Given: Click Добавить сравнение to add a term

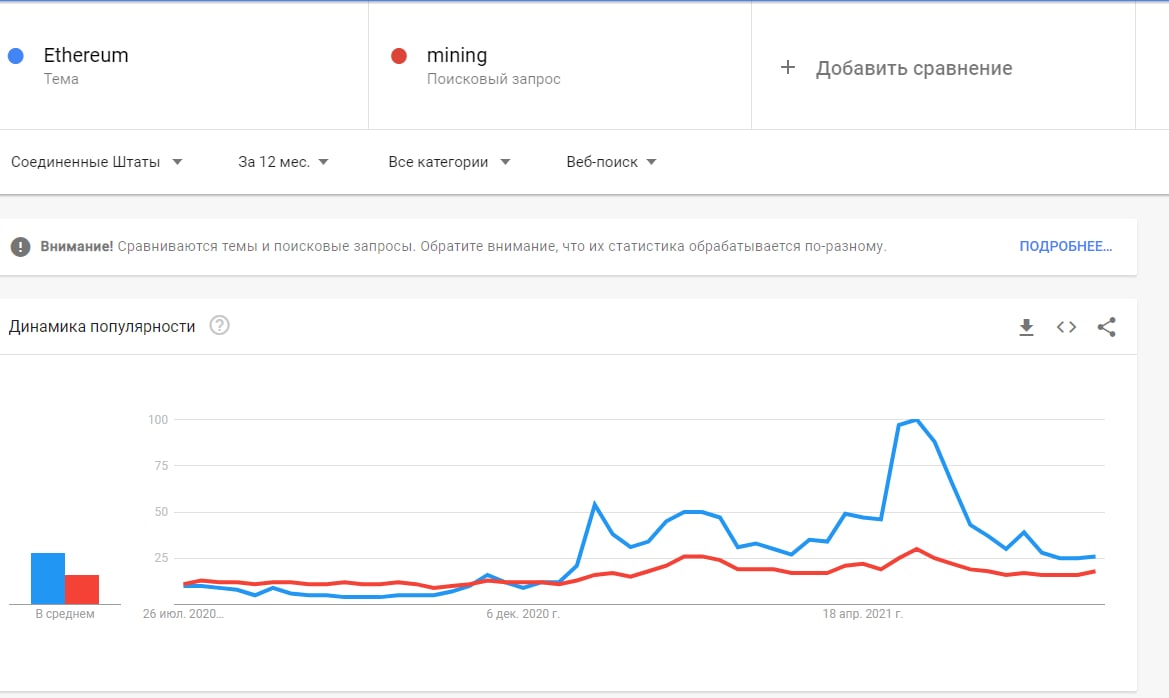Looking at the screenshot, I should click(913, 69).
